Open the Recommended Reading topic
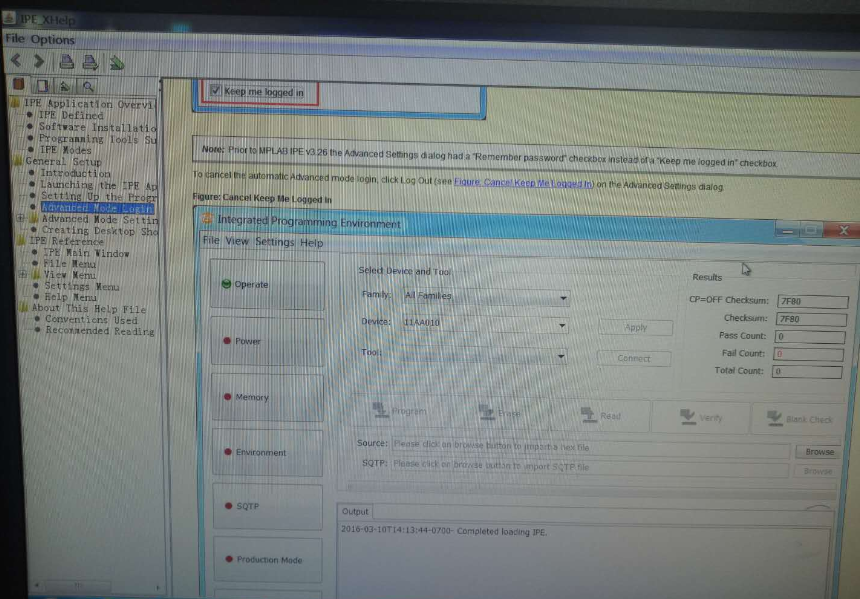Image resolution: width=860 pixels, height=599 pixels. (100, 331)
